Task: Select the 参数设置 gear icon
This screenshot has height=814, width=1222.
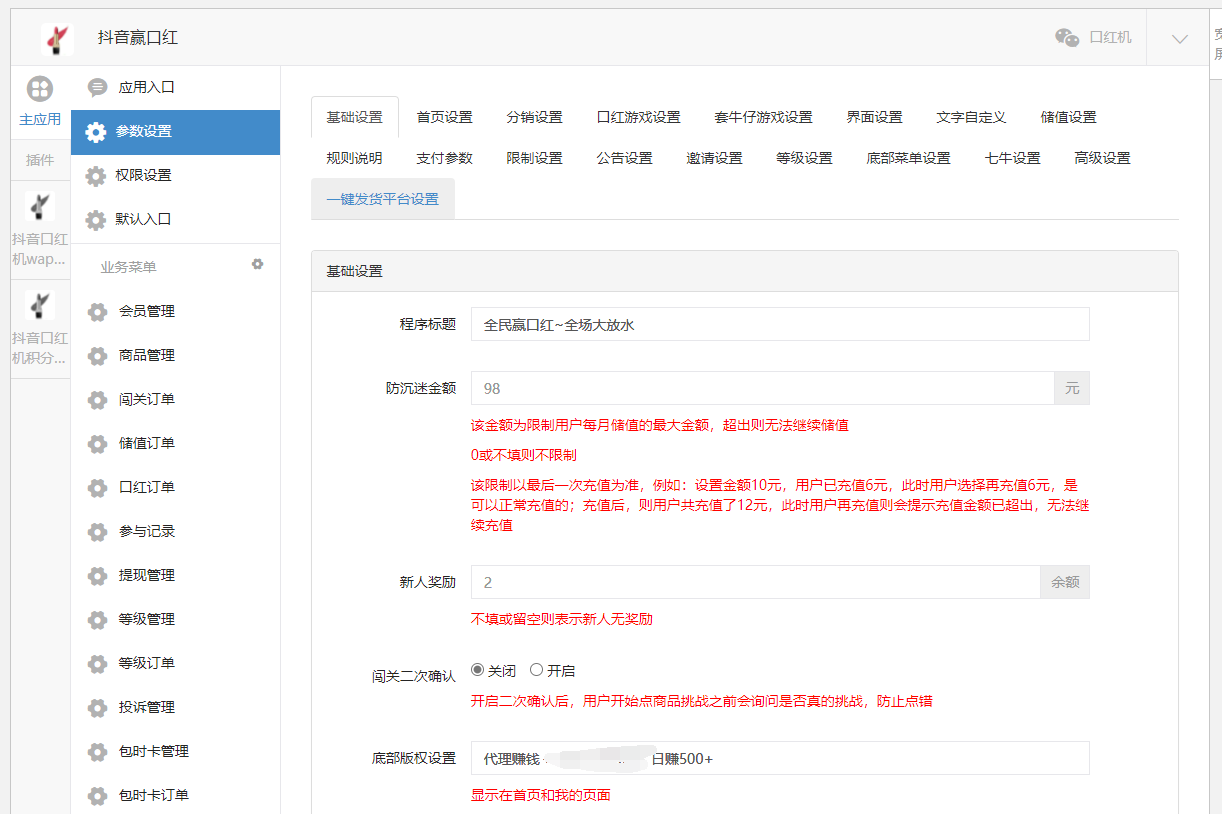Action: click(96, 132)
